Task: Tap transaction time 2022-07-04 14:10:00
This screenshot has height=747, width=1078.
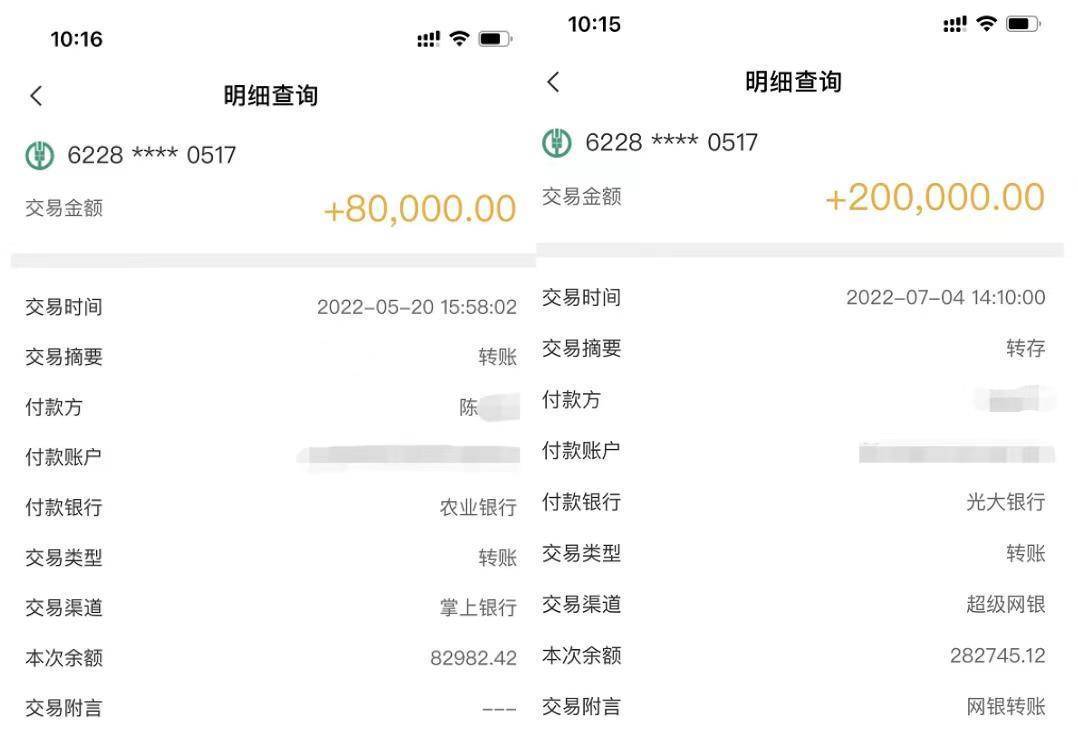Action: (945, 298)
